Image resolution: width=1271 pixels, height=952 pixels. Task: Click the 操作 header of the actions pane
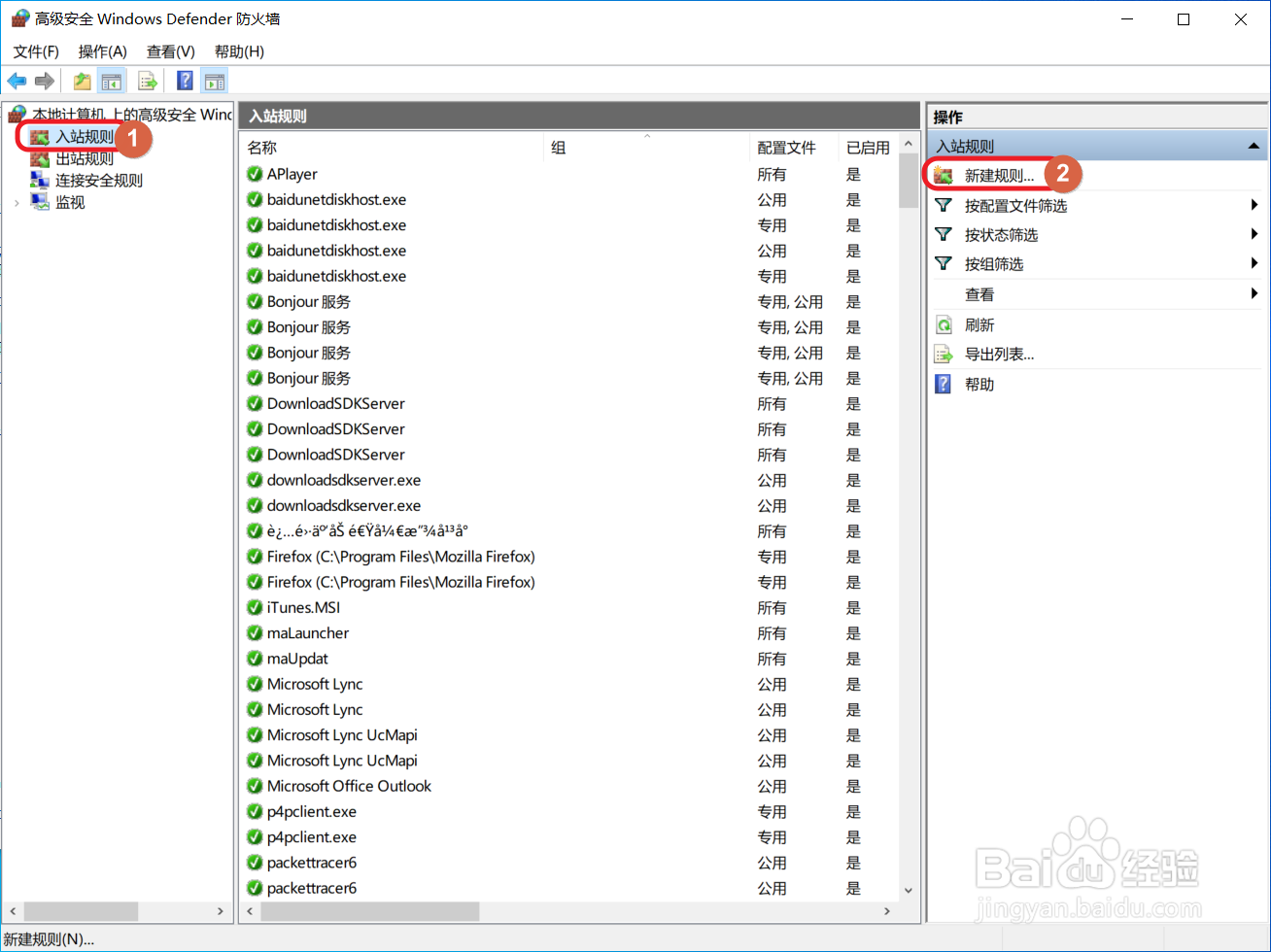tap(1098, 117)
